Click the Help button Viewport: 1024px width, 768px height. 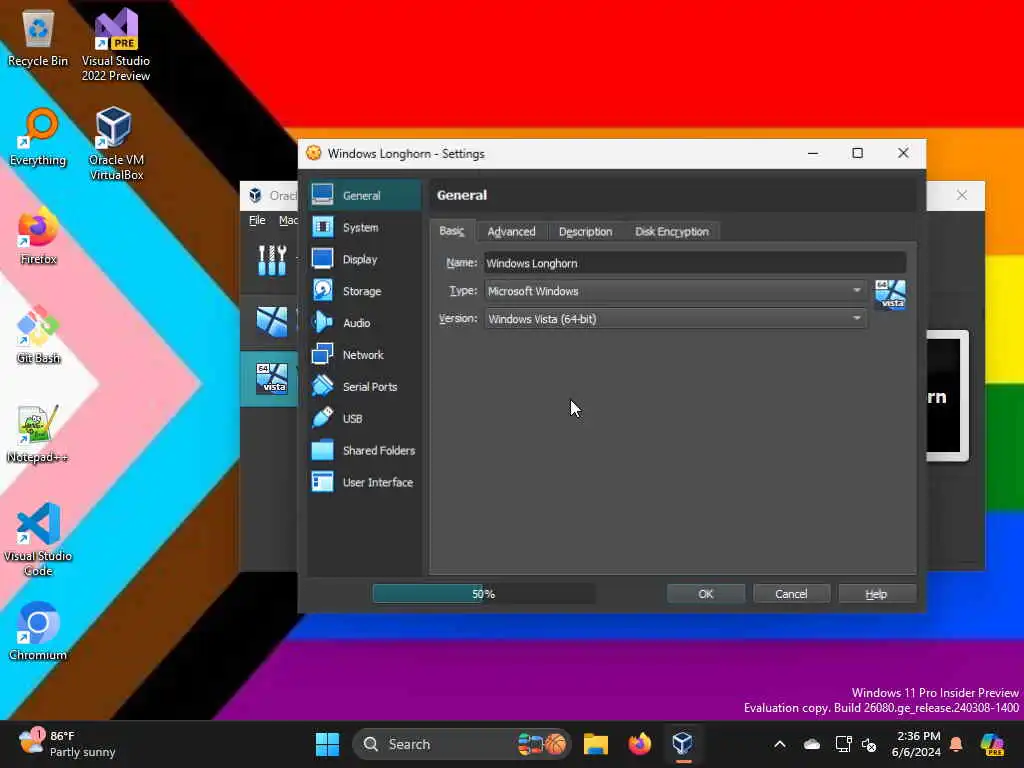(x=876, y=594)
